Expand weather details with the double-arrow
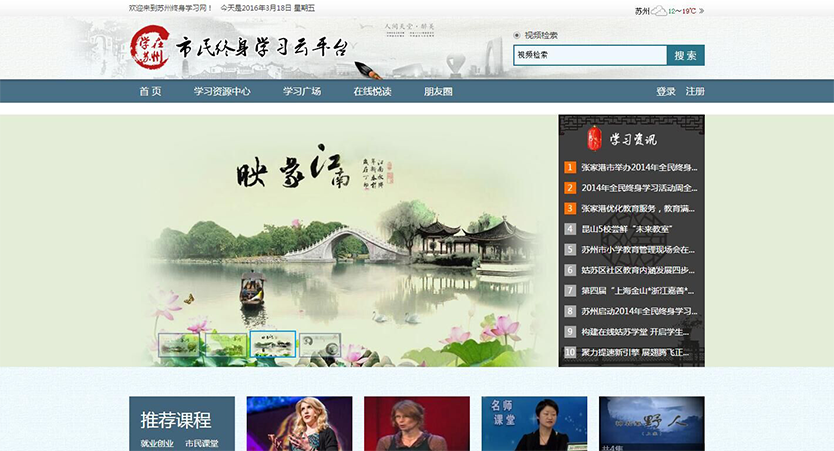834x451 pixels. point(701,11)
